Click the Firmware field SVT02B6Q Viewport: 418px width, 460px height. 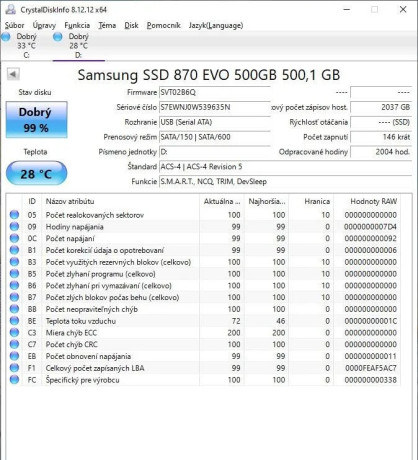(214, 92)
